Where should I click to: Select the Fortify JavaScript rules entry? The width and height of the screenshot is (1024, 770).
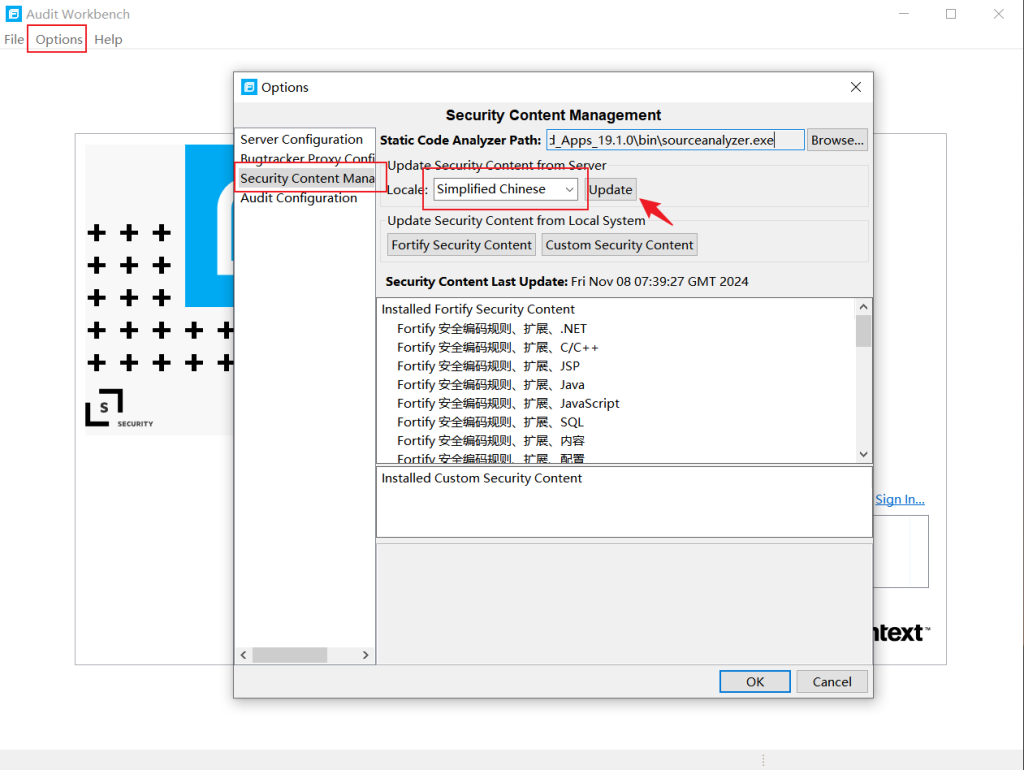(x=508, y=403)
